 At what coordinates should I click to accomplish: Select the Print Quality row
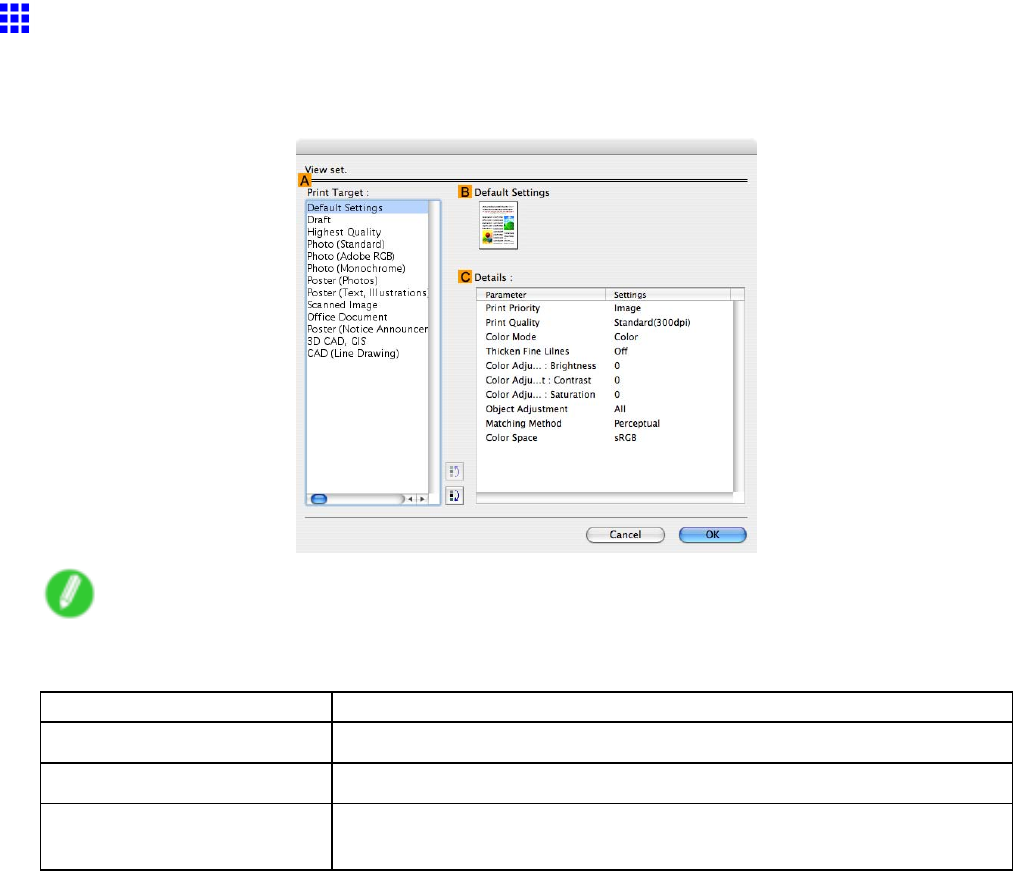click(x=605, y=322)
